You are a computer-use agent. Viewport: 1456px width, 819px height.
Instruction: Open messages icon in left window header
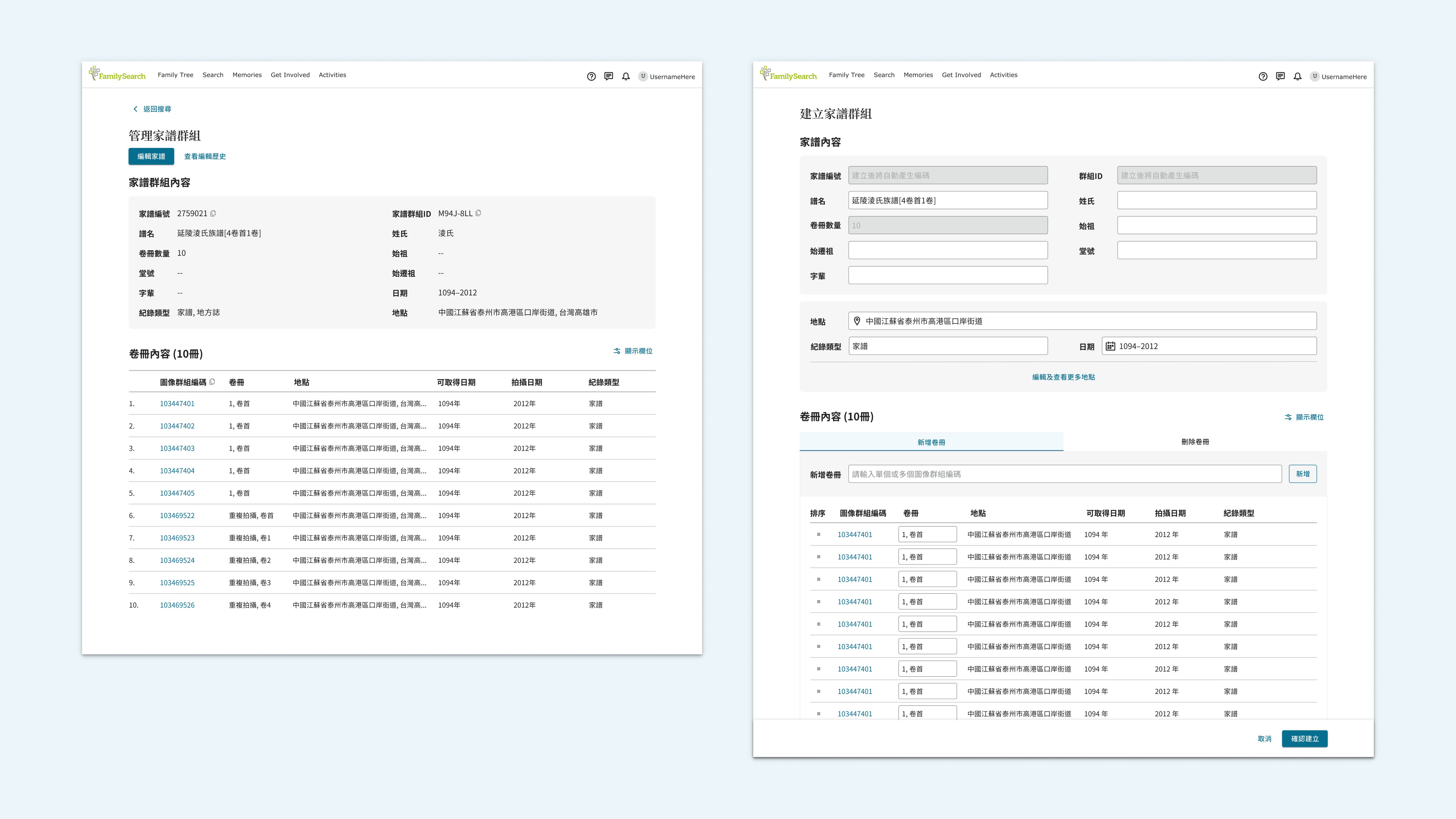tap(608, 76)
